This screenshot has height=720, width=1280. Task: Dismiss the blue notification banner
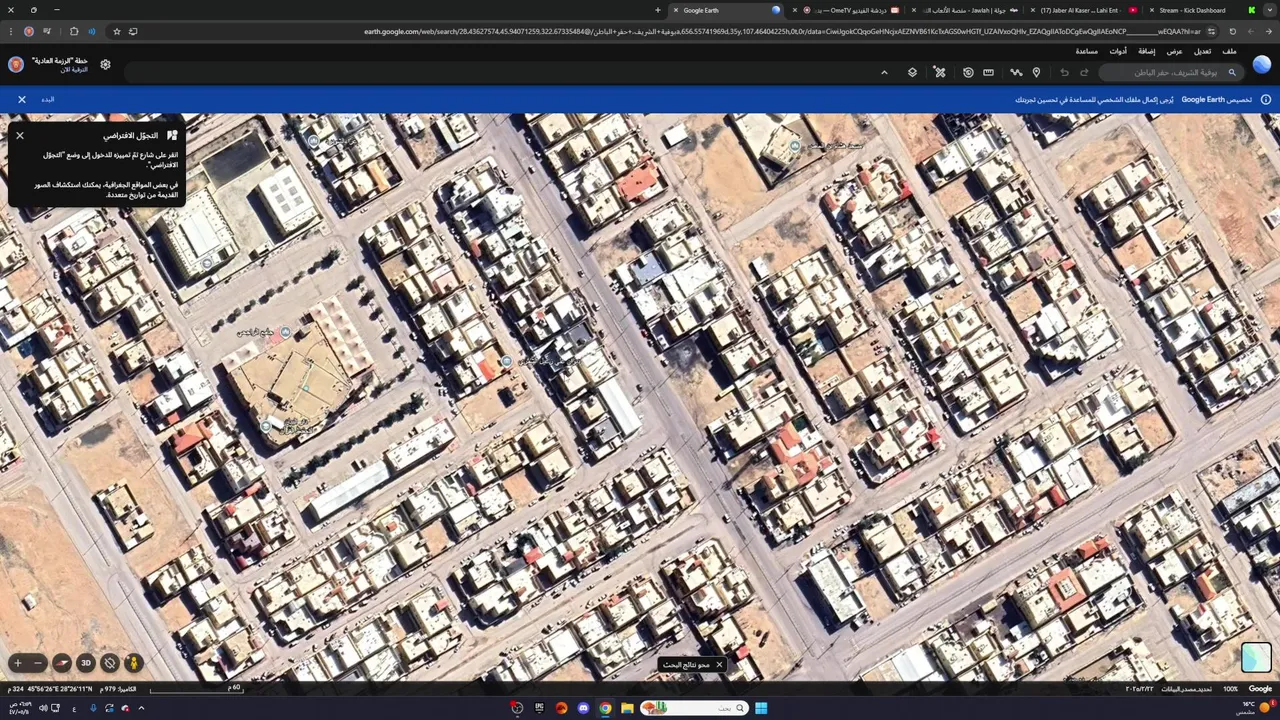pos(22,99)
